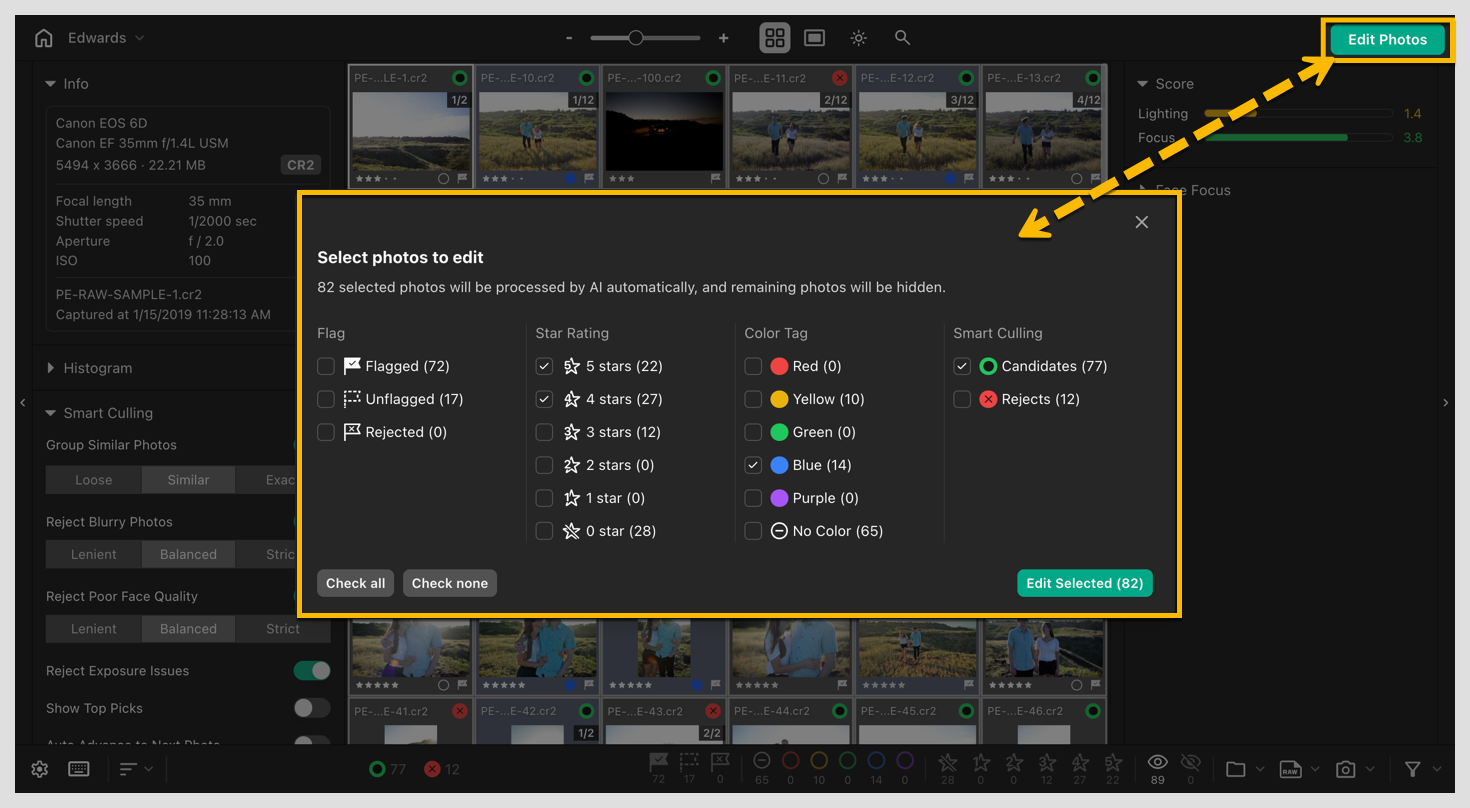Viewport: 1470px width, 808px height.
Task: Toggle Show Top Picks switch
Action: tap(312, 708)
